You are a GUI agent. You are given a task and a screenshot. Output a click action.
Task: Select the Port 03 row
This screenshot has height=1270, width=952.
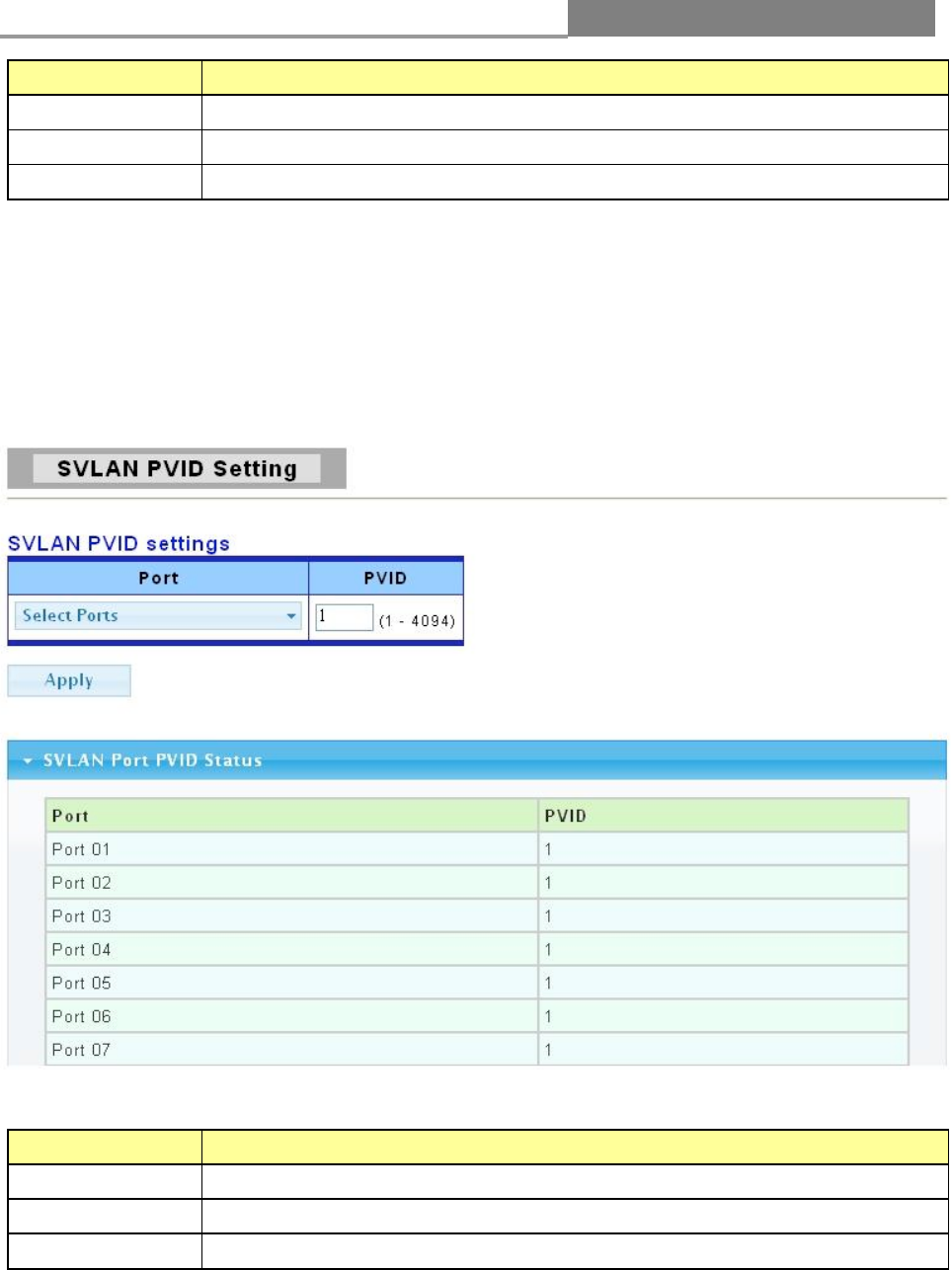click(477, 916)
